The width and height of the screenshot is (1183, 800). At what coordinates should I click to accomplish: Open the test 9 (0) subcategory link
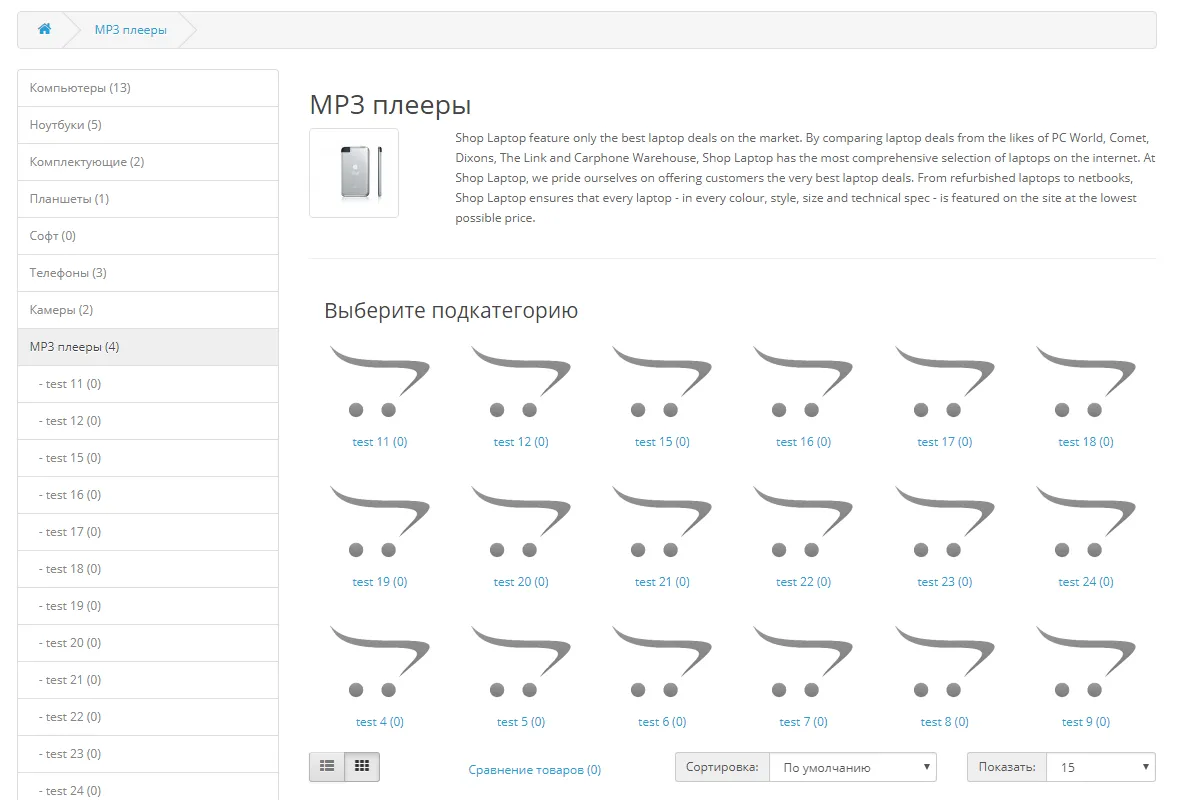click(x=1086, y=722)
